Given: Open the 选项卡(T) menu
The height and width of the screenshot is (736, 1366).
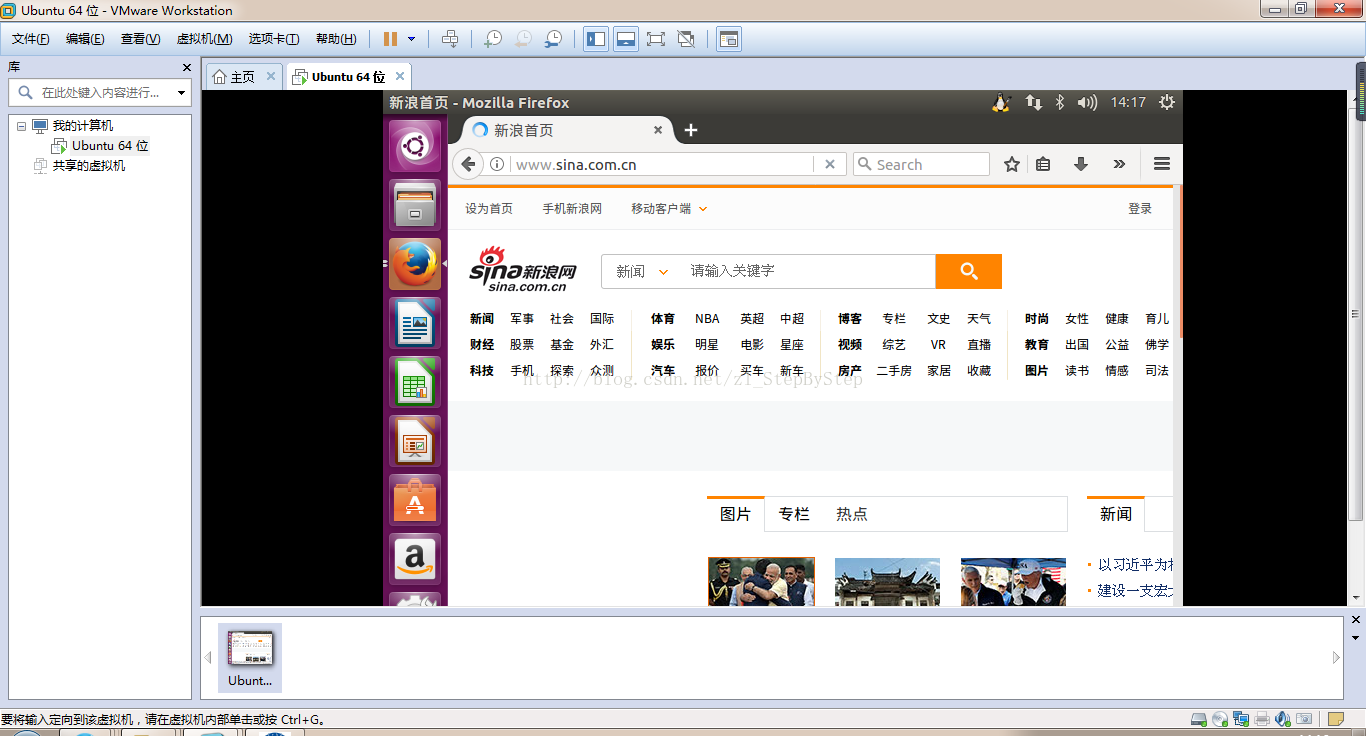Looking at the screenshot, I should [274, 39].
